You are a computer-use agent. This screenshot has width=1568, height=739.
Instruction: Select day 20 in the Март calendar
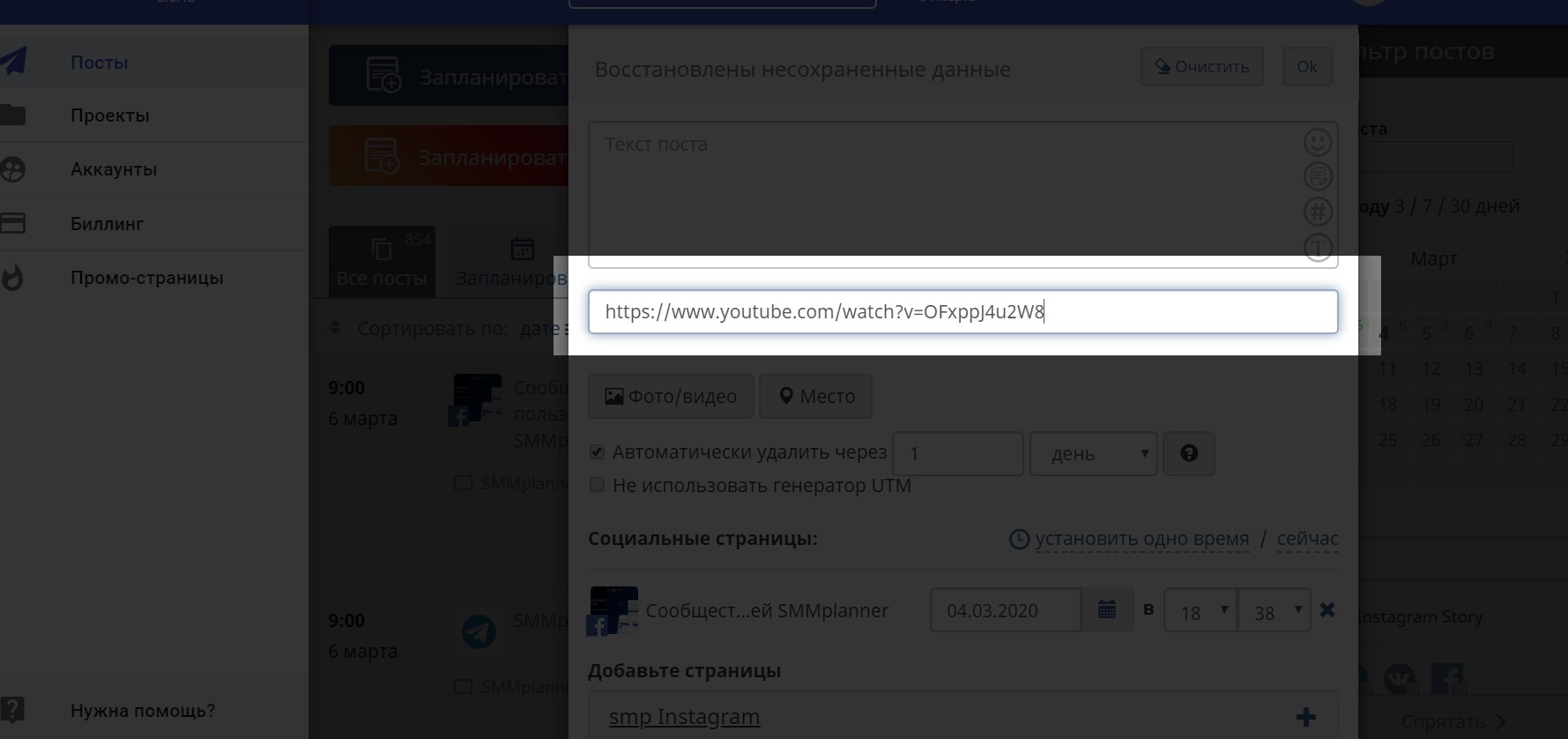point(1475,405)
